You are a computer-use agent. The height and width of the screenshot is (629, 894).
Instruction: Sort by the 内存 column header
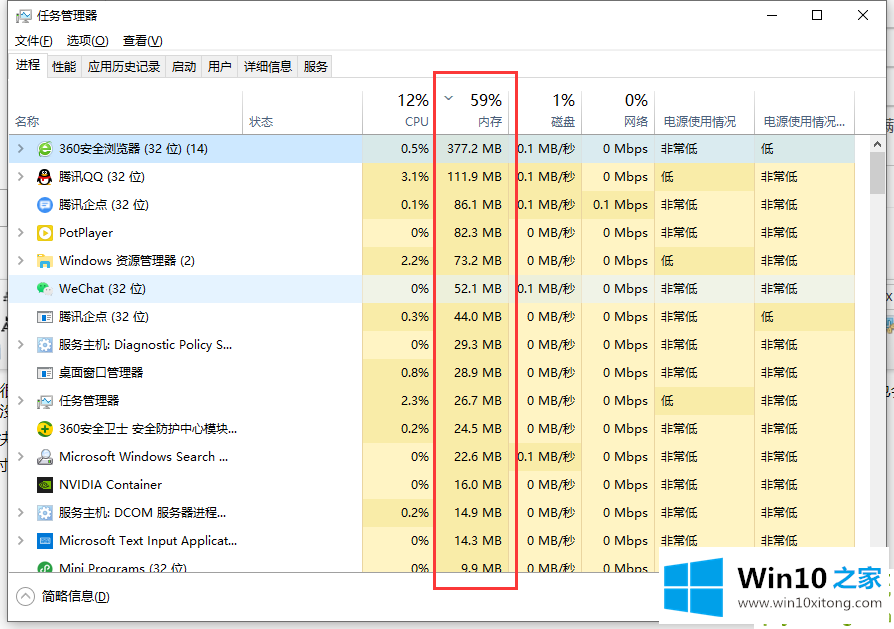pyautogui.click(x=472, y=112)
